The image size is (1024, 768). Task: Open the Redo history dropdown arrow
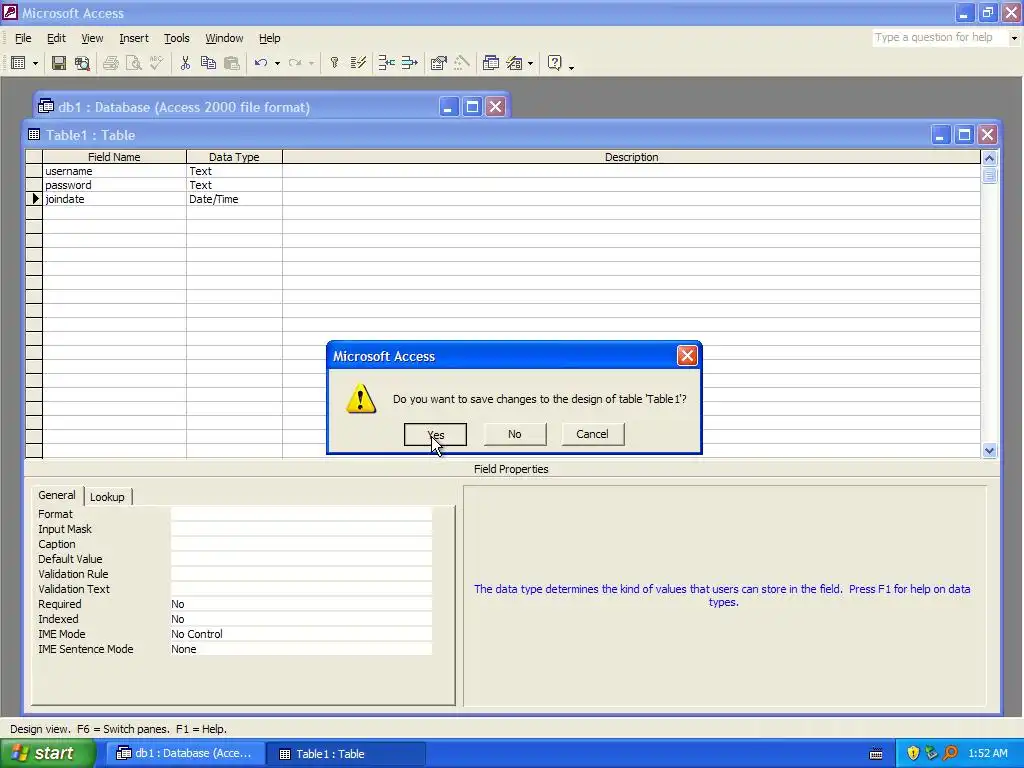click(x=312, y=63)
